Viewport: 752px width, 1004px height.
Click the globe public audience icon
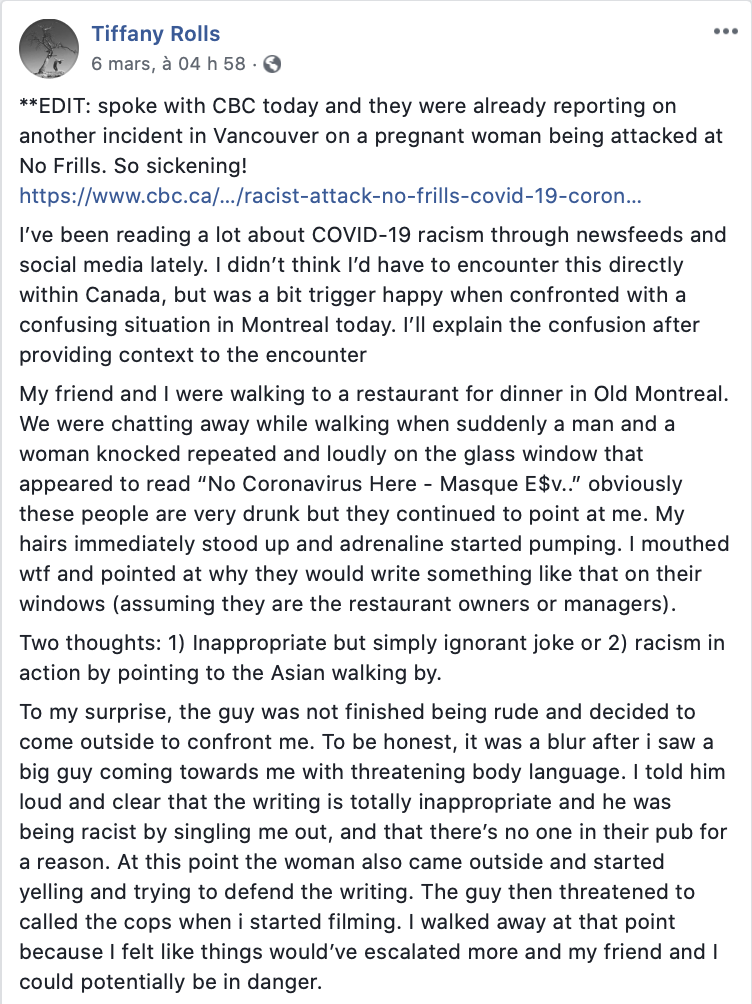272,64
